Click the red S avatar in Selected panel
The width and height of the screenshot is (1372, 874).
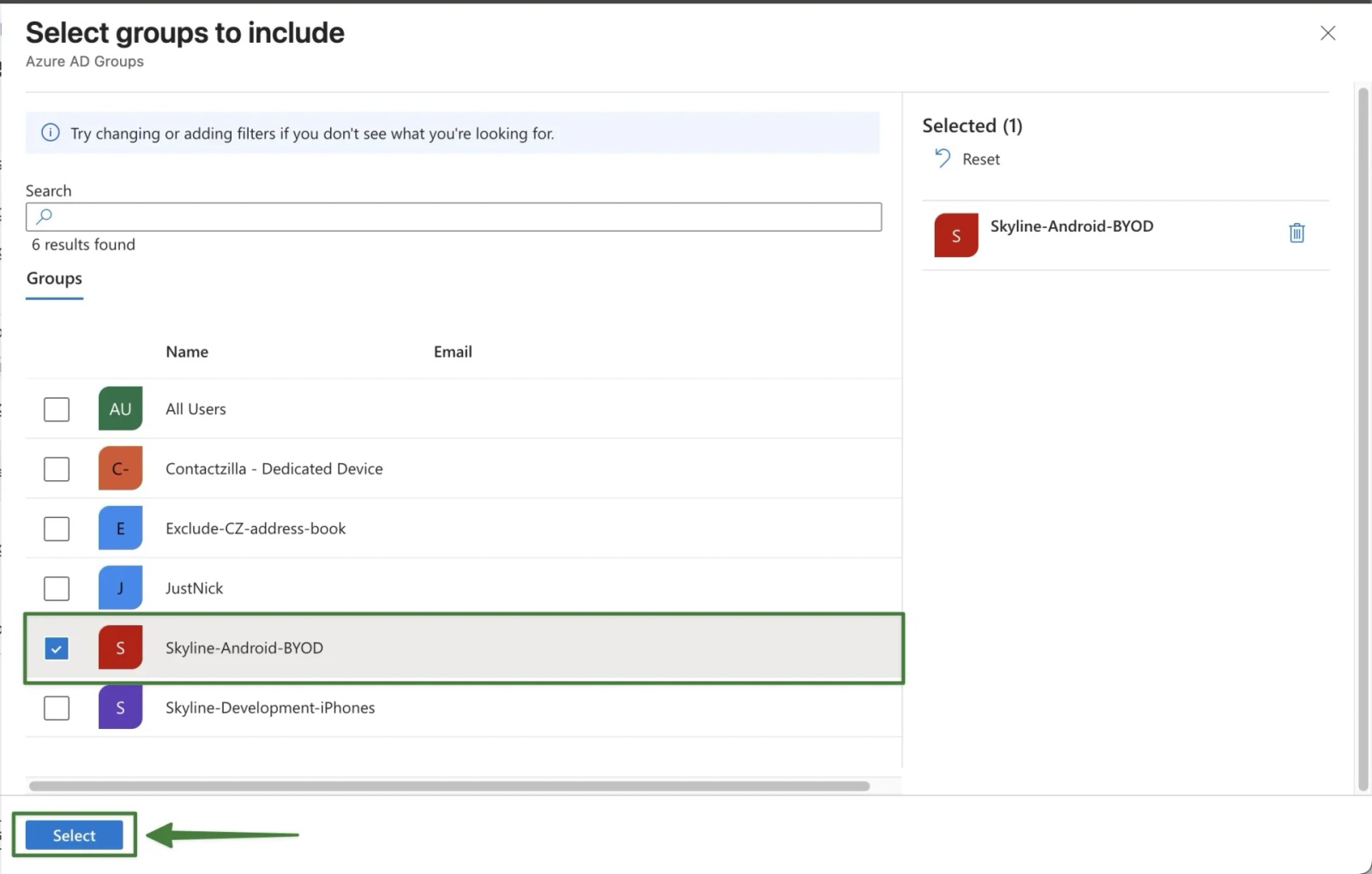pos(956,235)
